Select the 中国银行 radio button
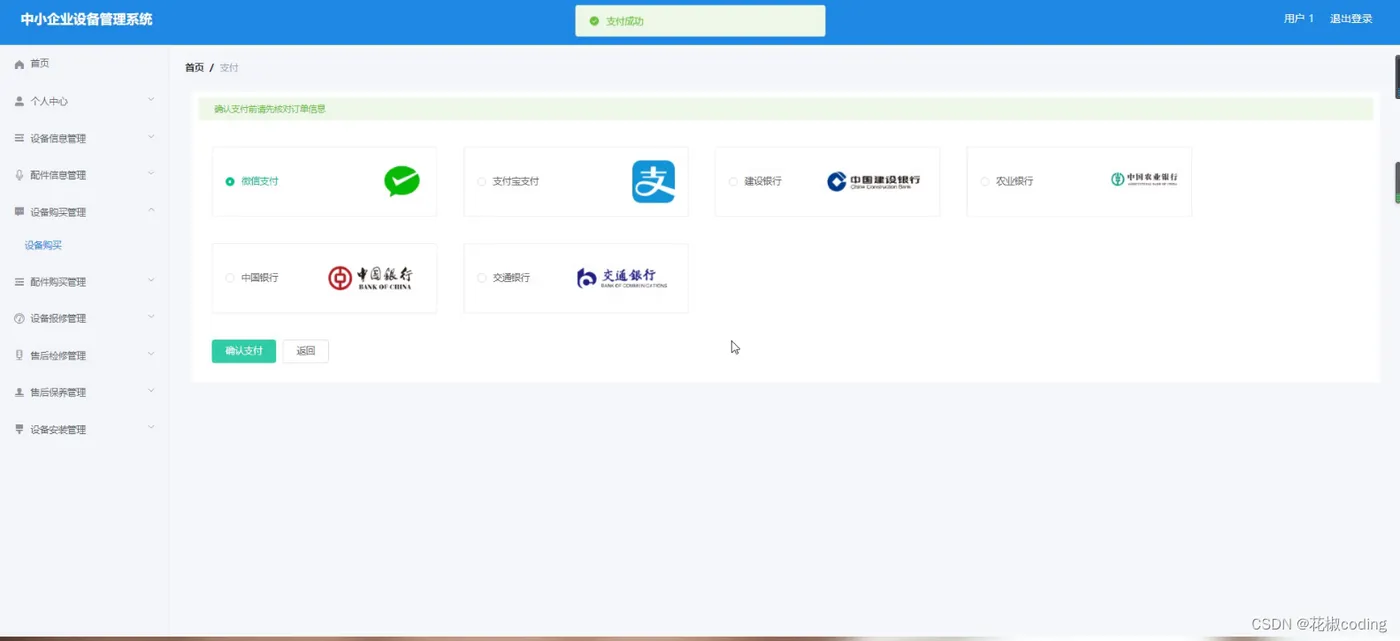 [x=230, y=278]
